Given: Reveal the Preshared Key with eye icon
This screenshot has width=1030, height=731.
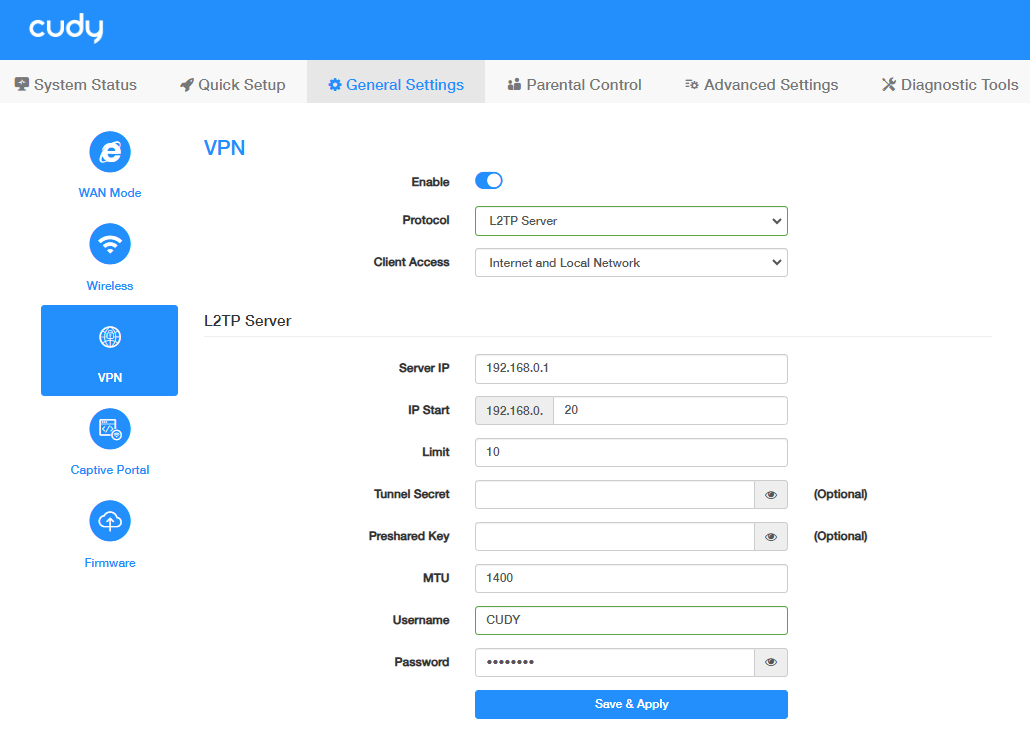Looking at the screenshot, I should click(771, 537).
